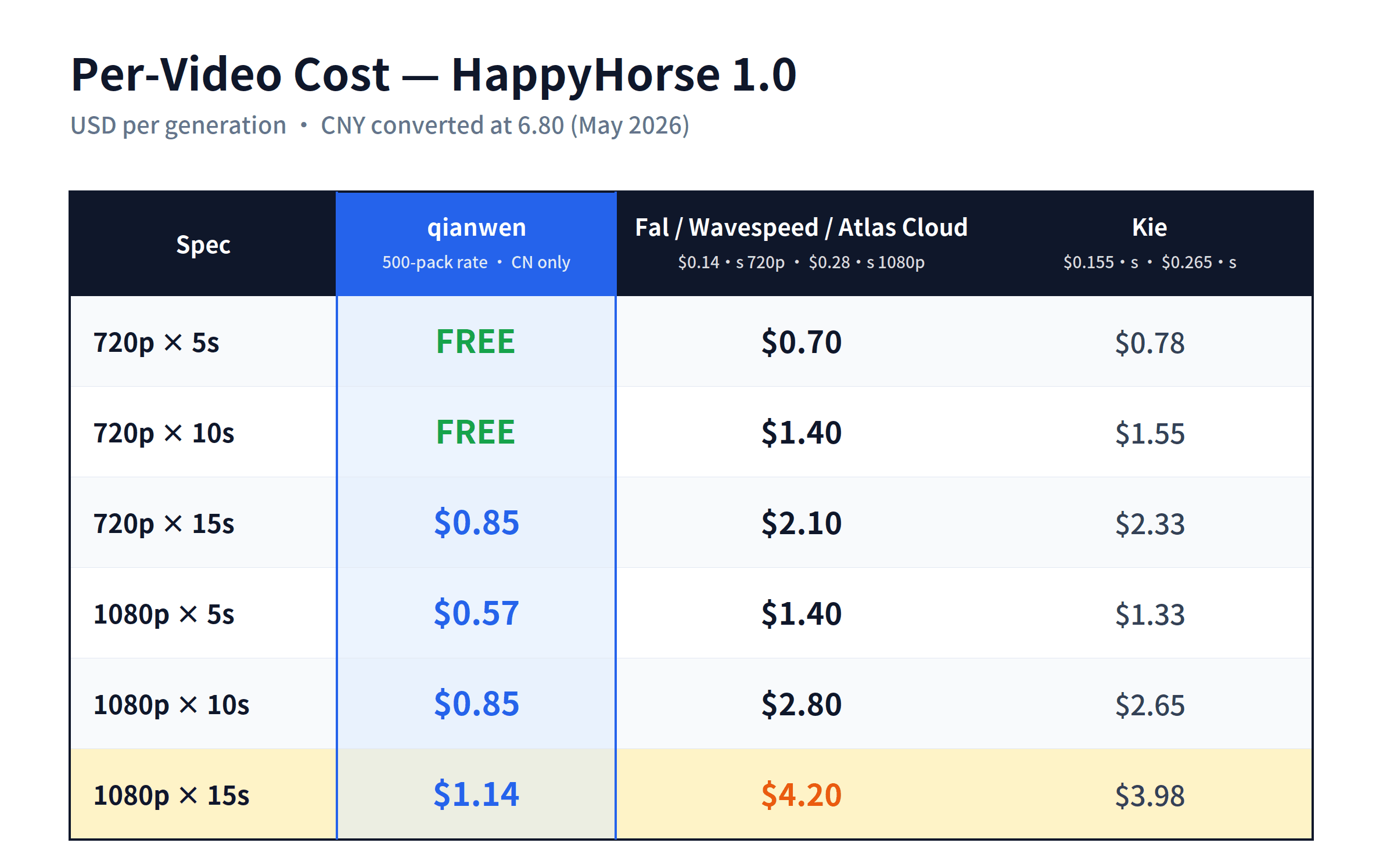Click the $2.80 Fal price cell

801,704
